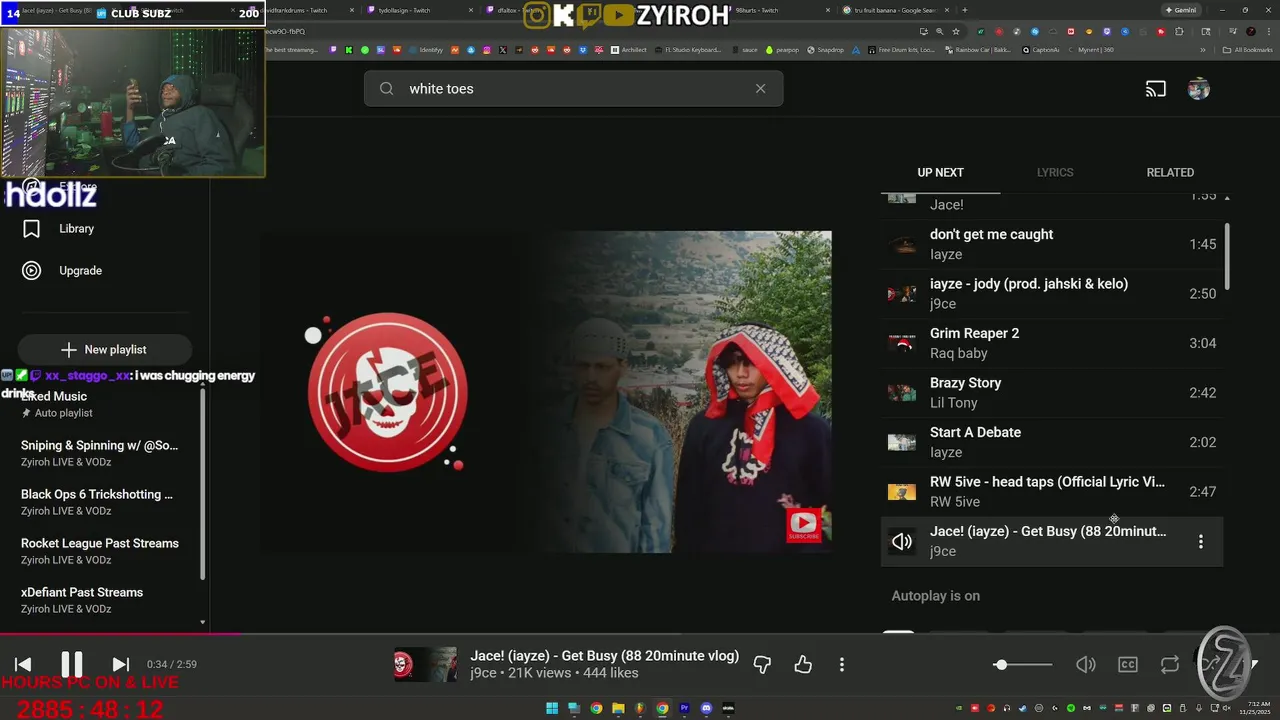Switch to the RELATED tab
Image resolution: width=1280 pixels, height=720 pixels.
tap(1170, 172)
